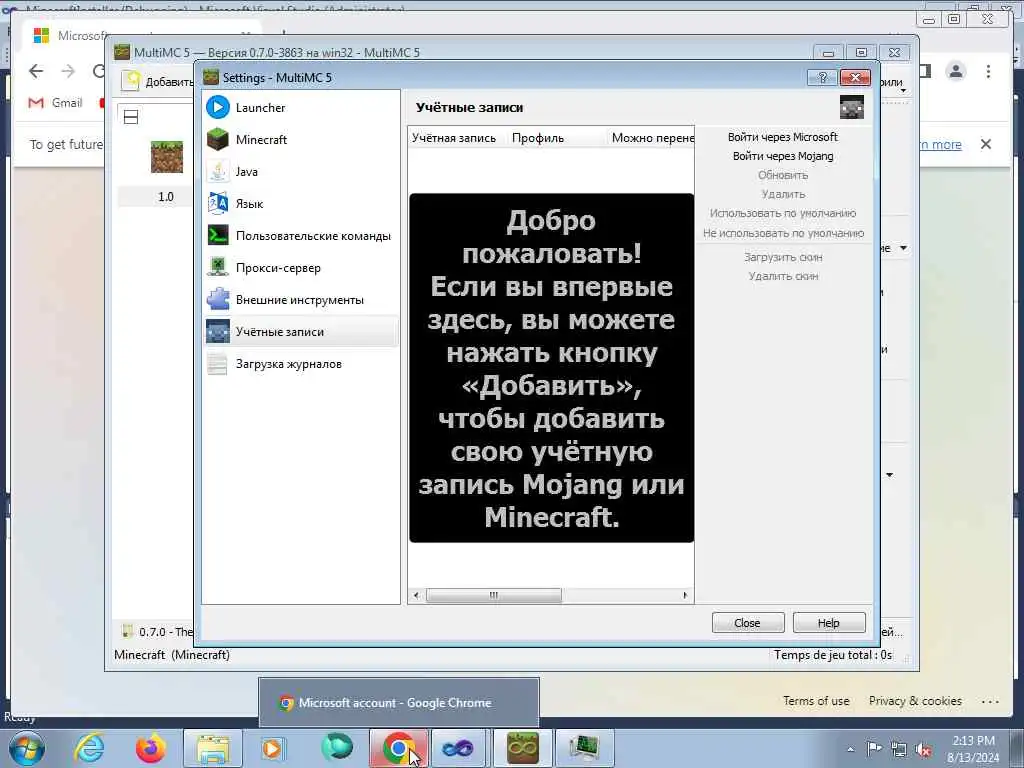Screen dimensions: 1024x768
Task: Open the media player taskbar icon
Action: tap(272, 748)
